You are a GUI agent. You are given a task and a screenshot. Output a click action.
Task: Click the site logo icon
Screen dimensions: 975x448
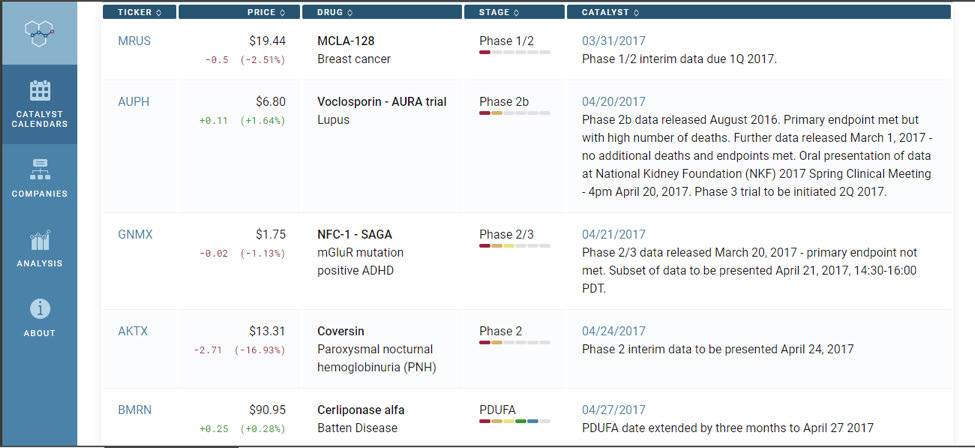point(38,33)
